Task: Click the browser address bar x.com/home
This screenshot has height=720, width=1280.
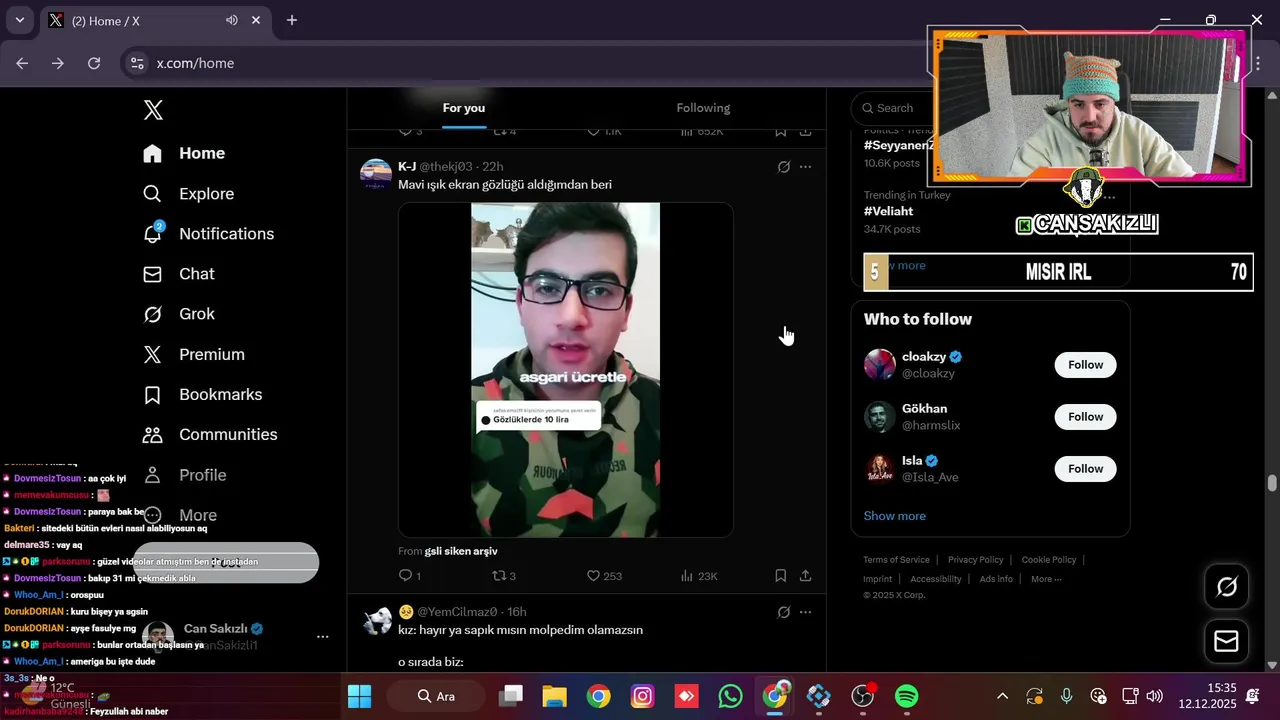Action: [x=195, y=63]
